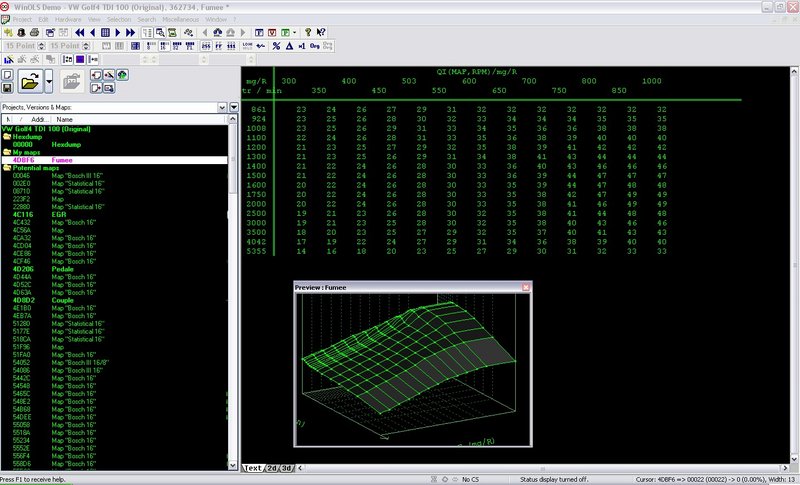Toggle the +/- signed values icon
This screenshot has width=800, height=485.
(261, 46)
